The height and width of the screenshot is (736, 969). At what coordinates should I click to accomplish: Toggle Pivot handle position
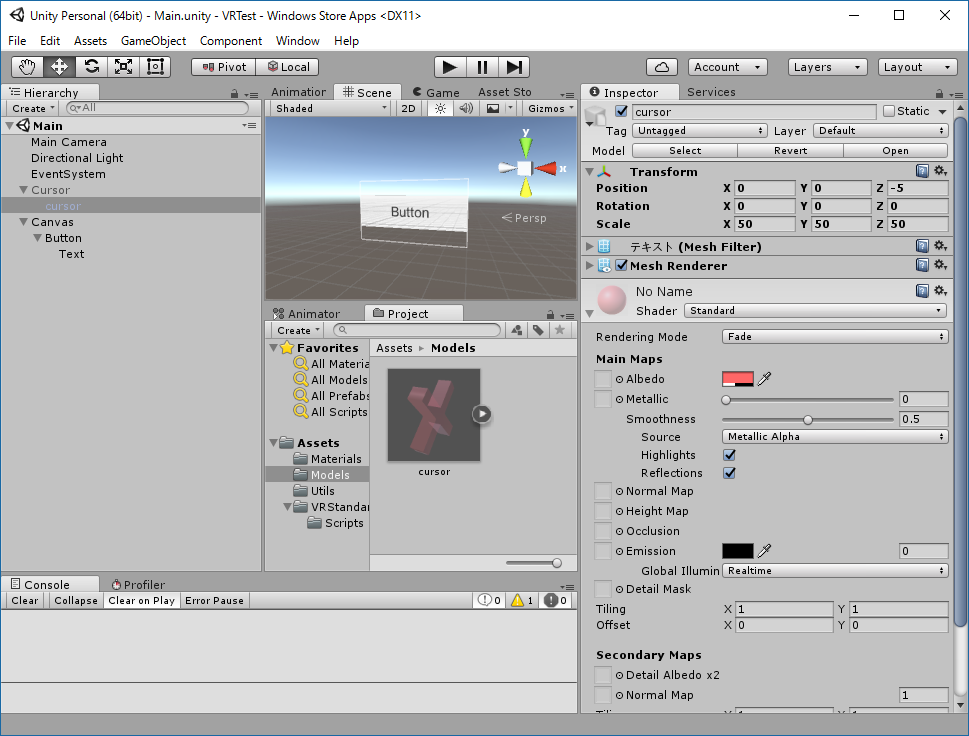coord(224,67)
